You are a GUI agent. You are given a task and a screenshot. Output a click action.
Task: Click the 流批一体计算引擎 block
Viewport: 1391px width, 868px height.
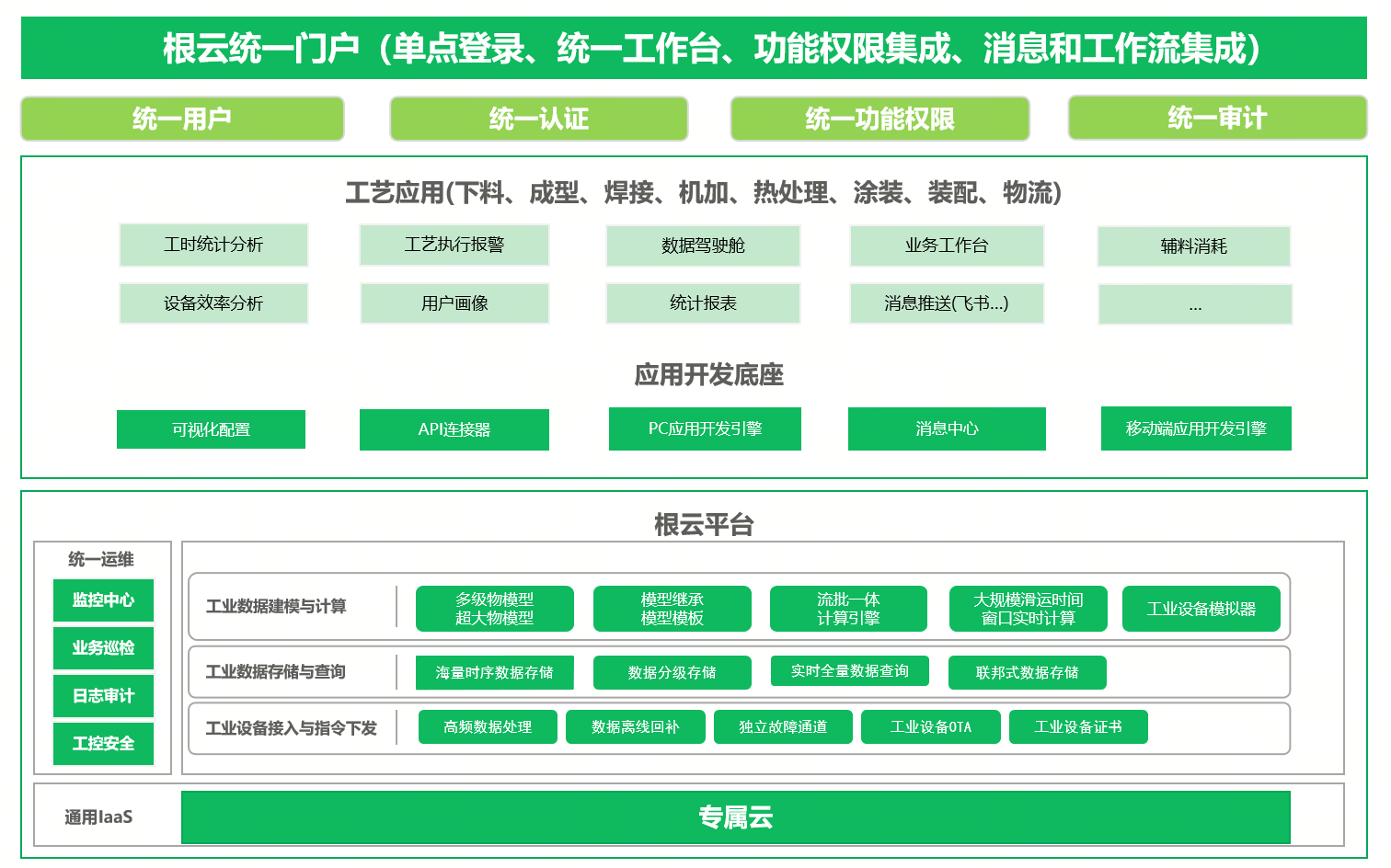(x=848, y=609)
